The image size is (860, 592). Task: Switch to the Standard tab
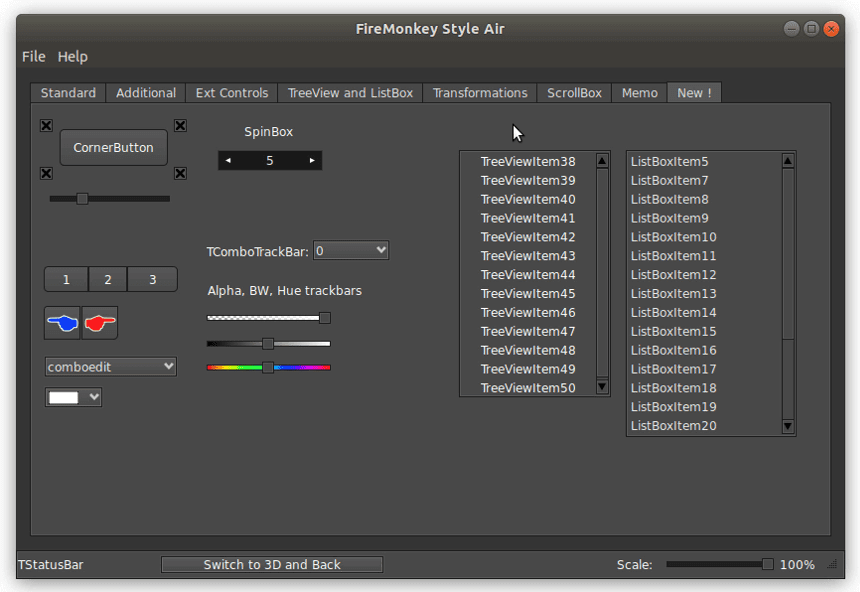pos(68,93)
